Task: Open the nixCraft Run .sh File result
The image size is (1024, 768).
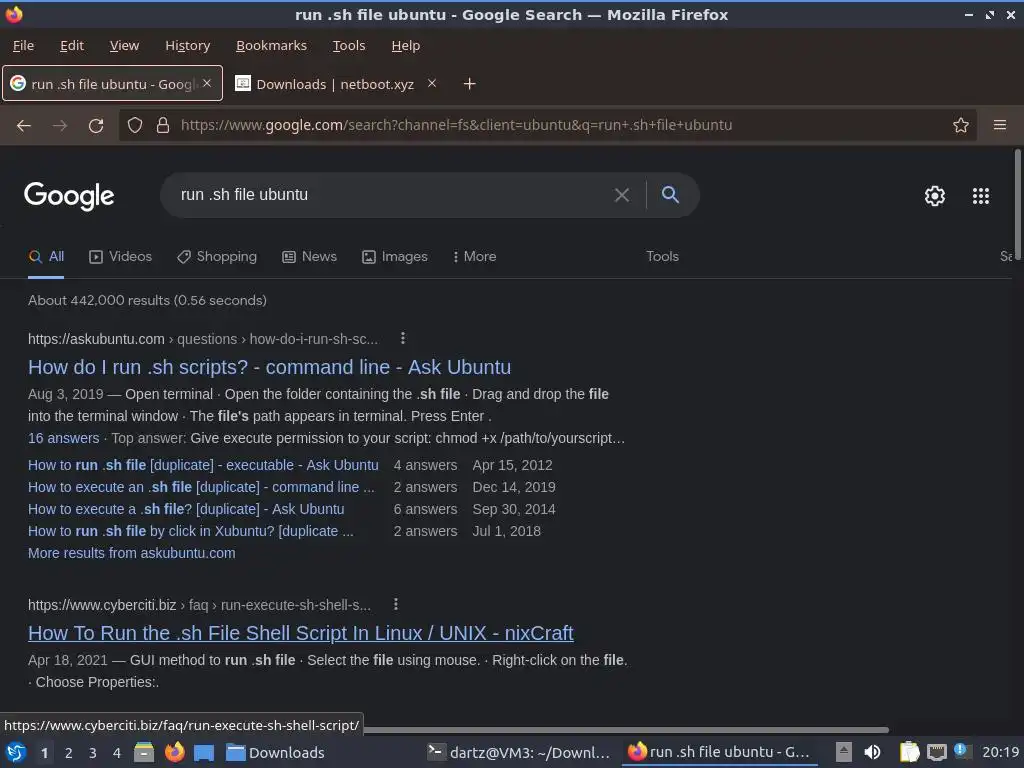Action: click(x=300, y=633)
